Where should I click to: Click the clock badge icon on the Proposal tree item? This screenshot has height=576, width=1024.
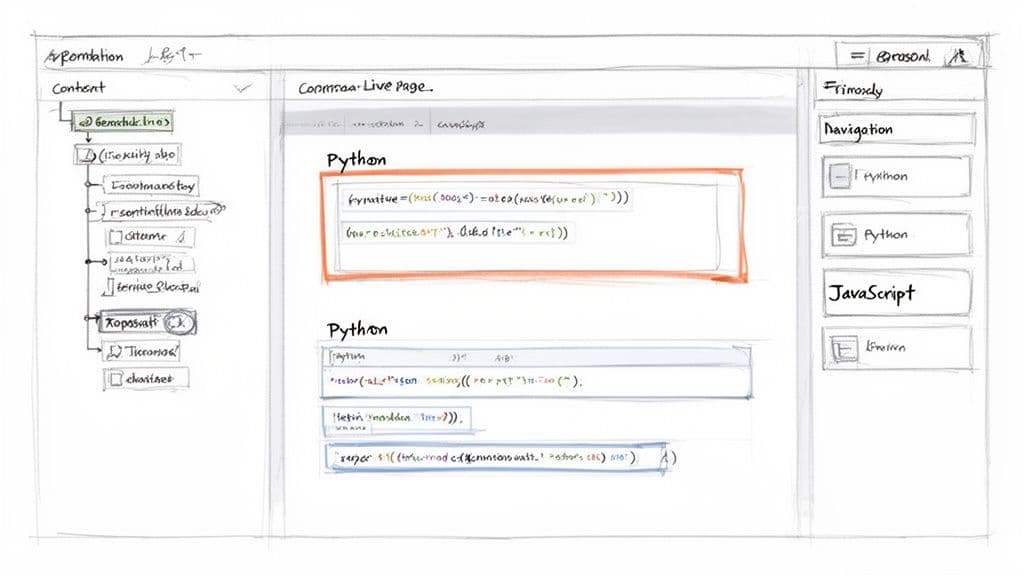click(x=178, y=322)
